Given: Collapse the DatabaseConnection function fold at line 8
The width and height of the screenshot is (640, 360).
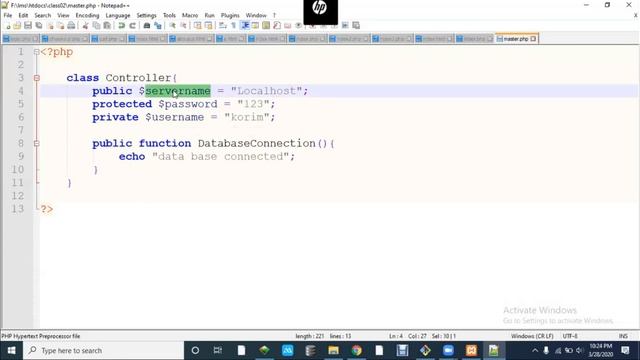Looking at the screenshot, I should (37, 143).
